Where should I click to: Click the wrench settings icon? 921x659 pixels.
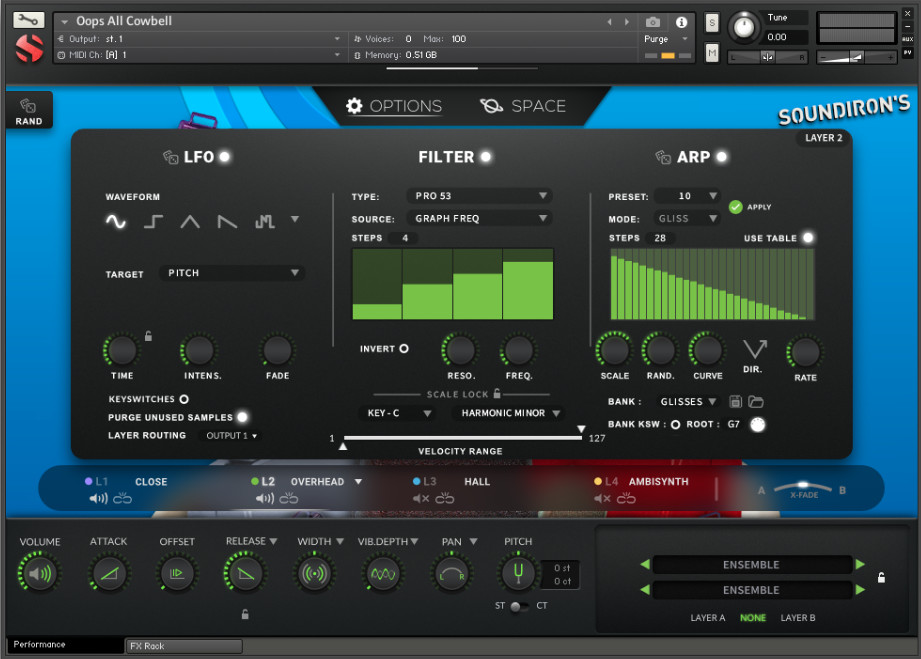tap(28, 20)
